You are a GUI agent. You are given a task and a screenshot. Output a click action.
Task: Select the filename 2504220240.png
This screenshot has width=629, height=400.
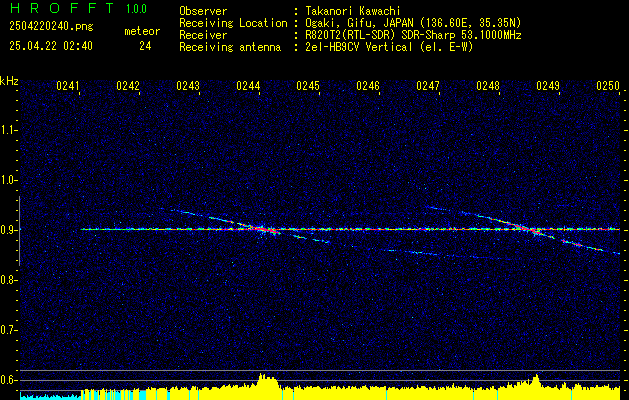[x=51, y=27]
